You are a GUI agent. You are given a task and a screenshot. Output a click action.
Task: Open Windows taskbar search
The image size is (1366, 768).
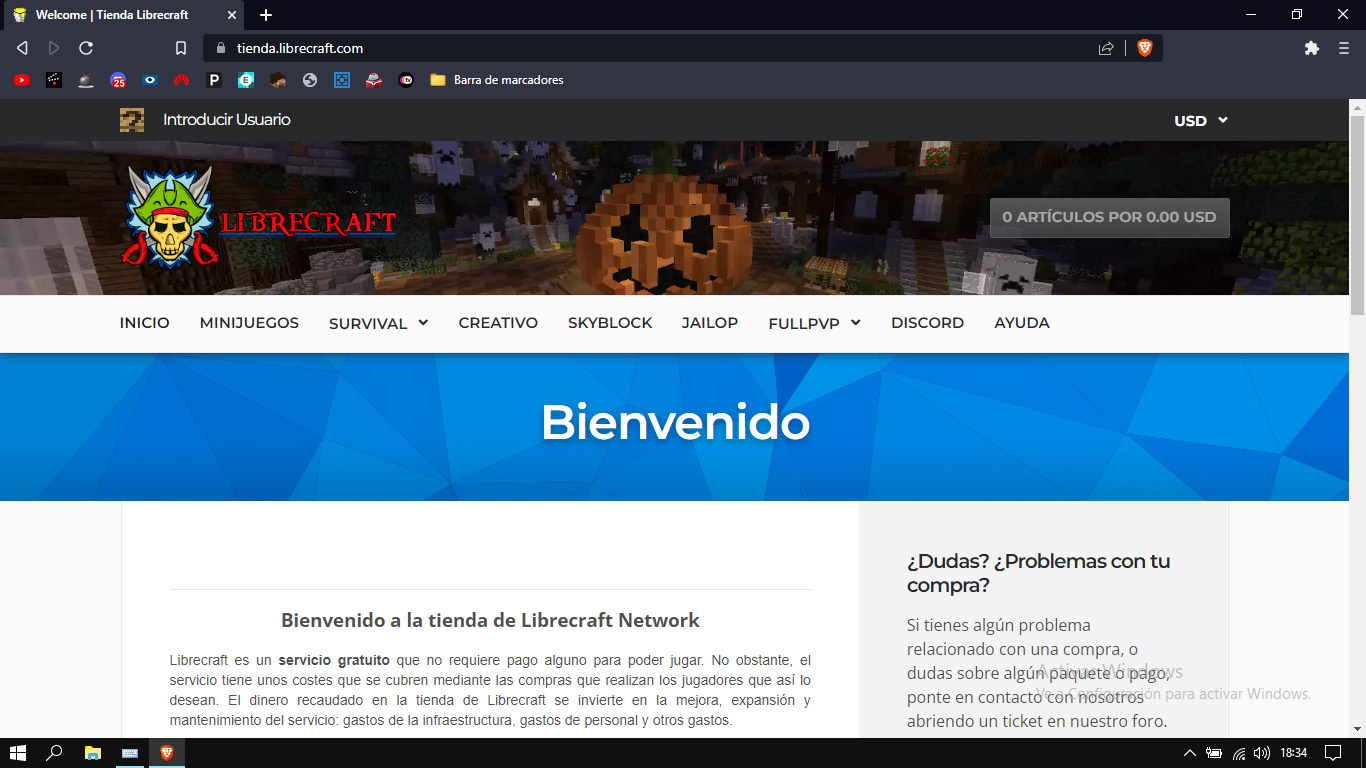click(55, 753)
